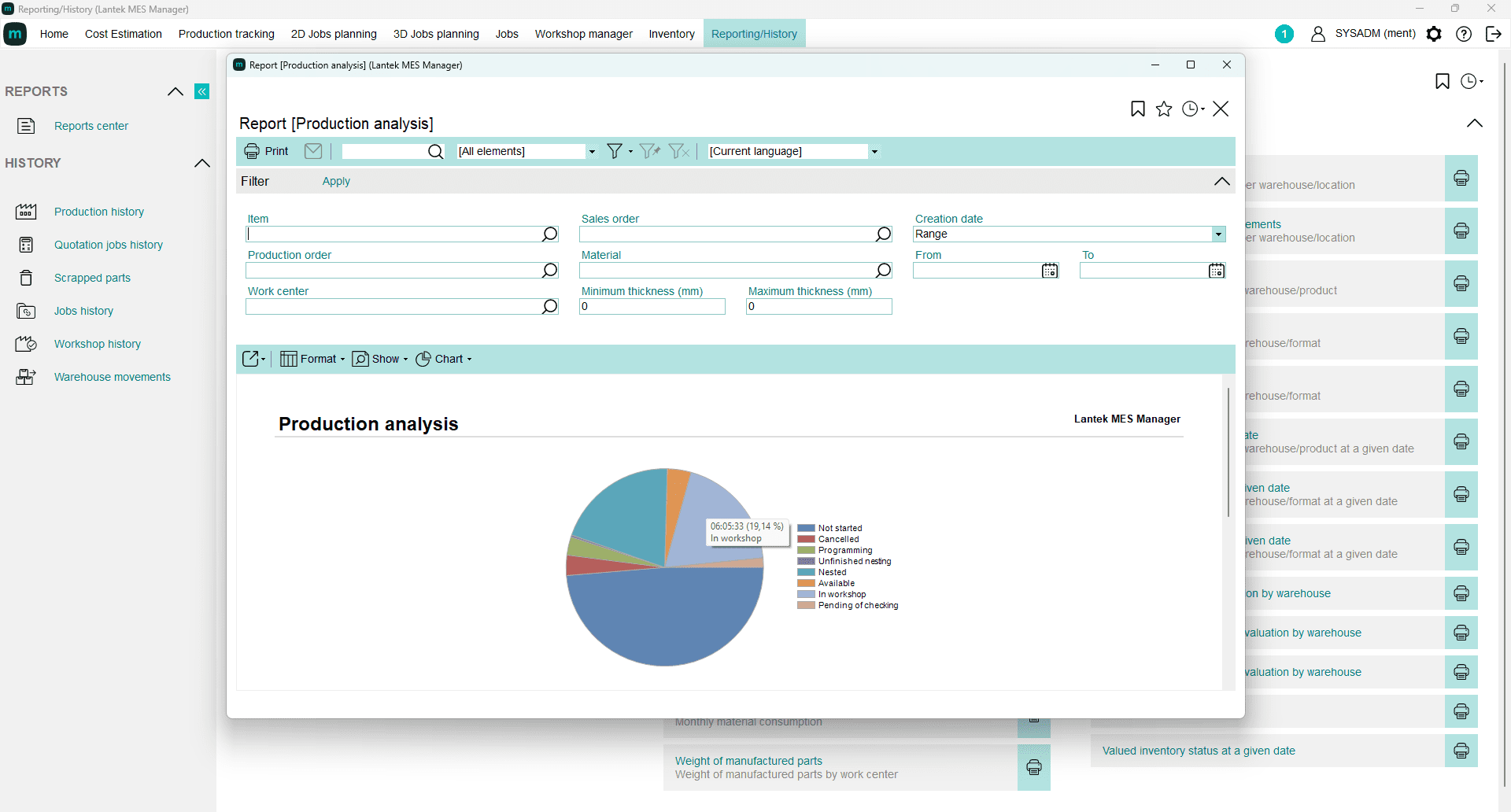Screen dimensions: 1511x812
Task: Open the Inventory menu tab
Action: click(671, 34)
